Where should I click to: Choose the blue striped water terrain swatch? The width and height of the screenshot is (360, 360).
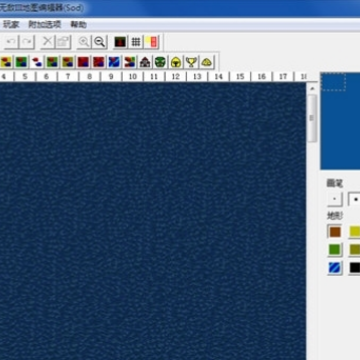click(x=335, y=268)
